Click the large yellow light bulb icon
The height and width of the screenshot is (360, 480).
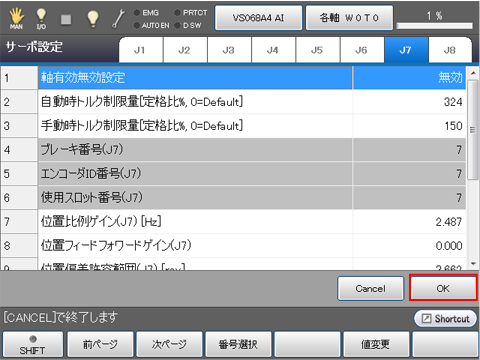(x=93, y=19)
